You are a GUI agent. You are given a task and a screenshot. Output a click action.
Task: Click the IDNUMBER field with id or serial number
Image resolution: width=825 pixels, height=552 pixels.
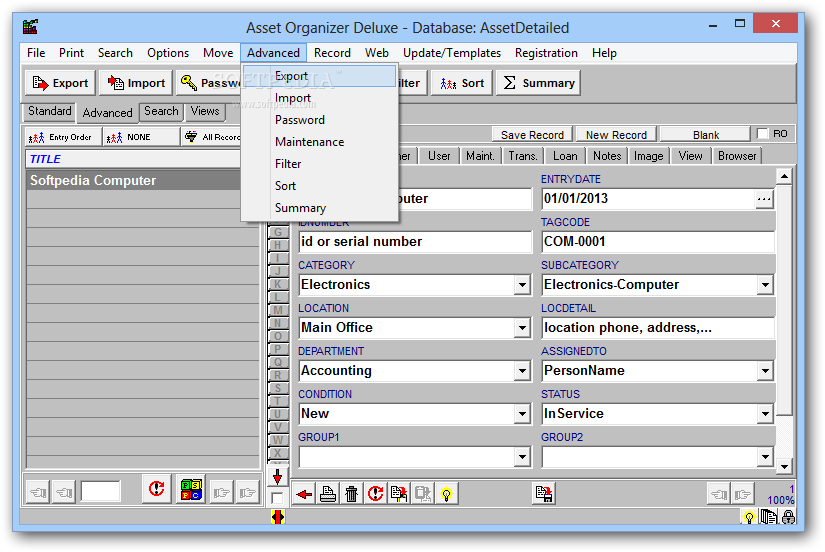[x=415, y=242]
